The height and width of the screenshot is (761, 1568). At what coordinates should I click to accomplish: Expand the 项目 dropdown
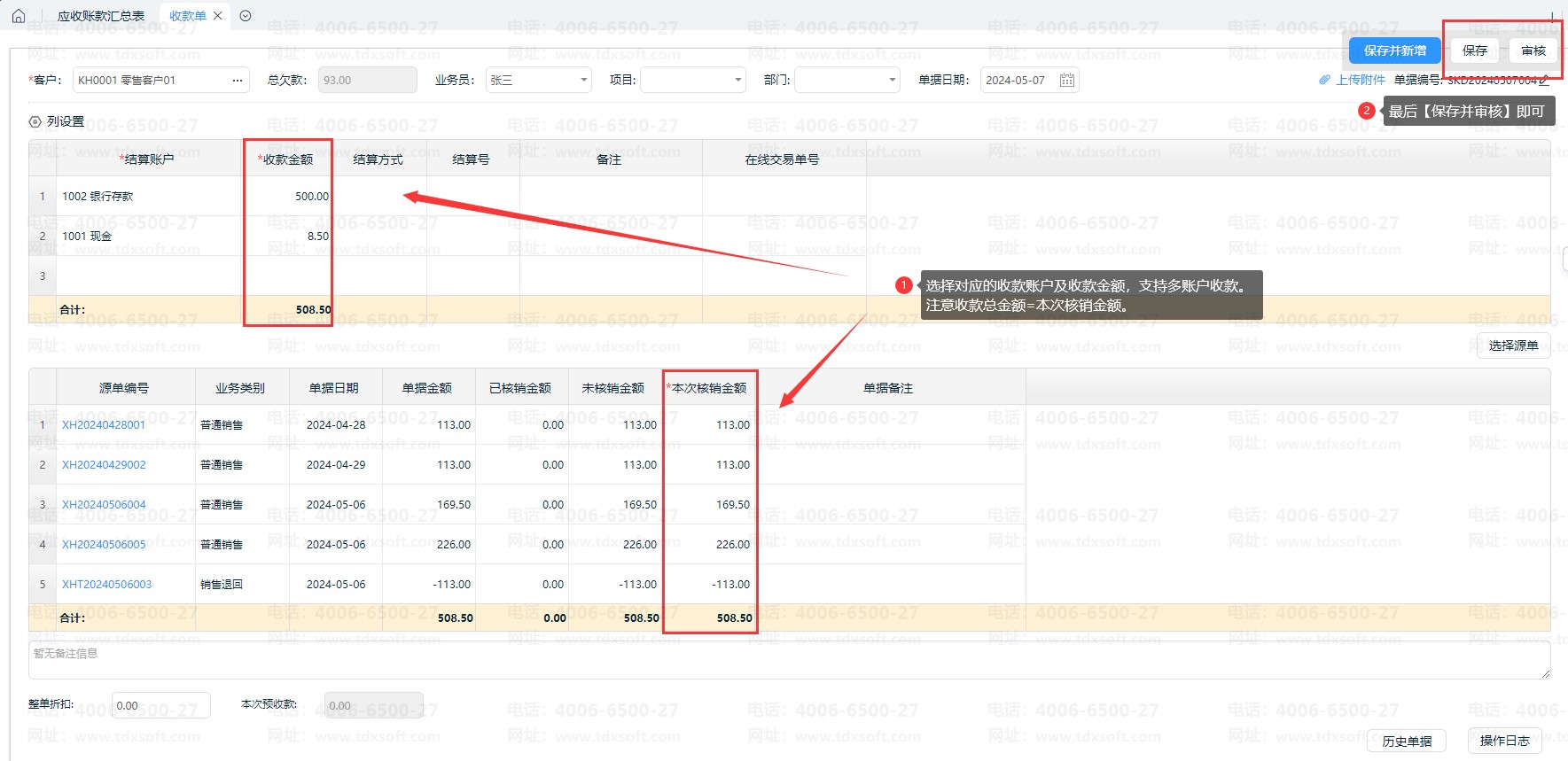coord(737,81)
